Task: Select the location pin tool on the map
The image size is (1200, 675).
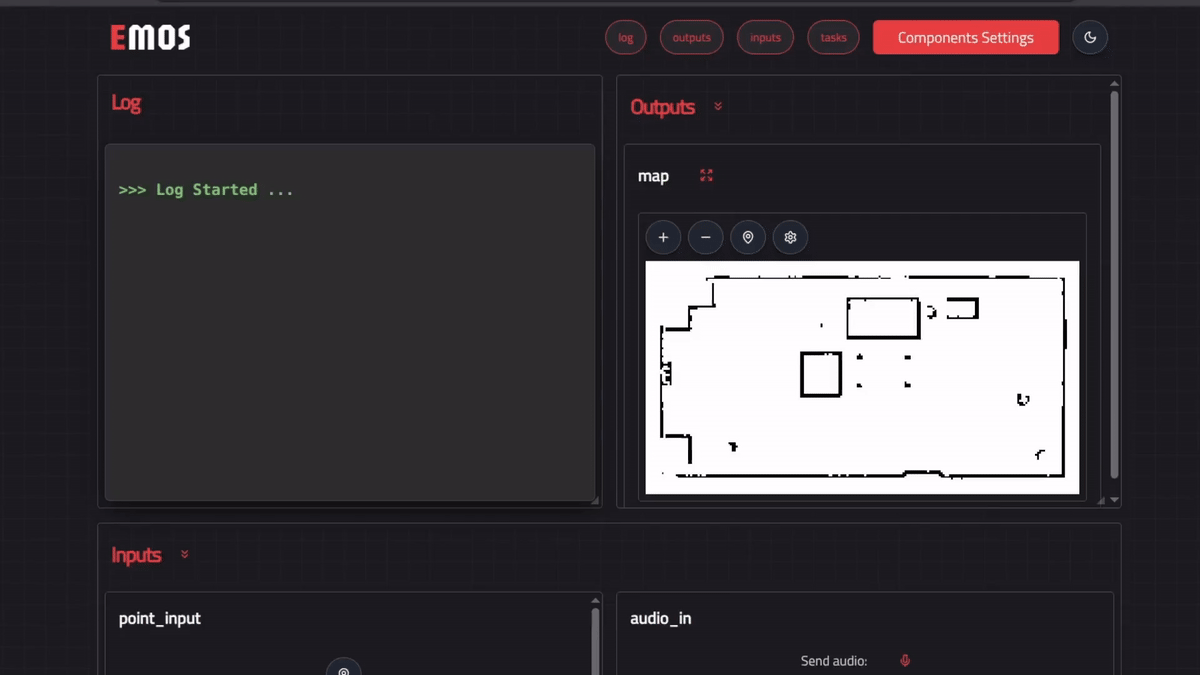Action: click(747, 237)
